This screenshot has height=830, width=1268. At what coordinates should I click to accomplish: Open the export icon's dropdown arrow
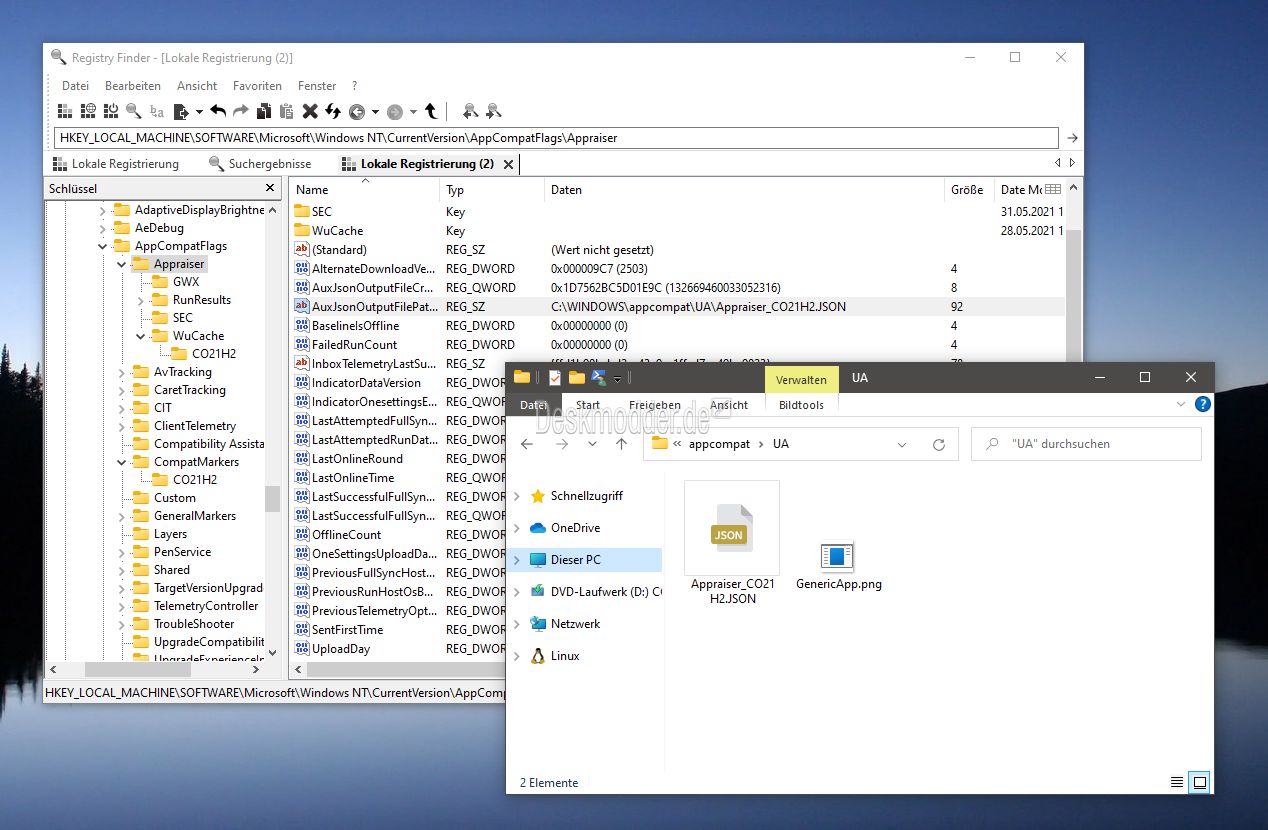(x=199, y=111)
